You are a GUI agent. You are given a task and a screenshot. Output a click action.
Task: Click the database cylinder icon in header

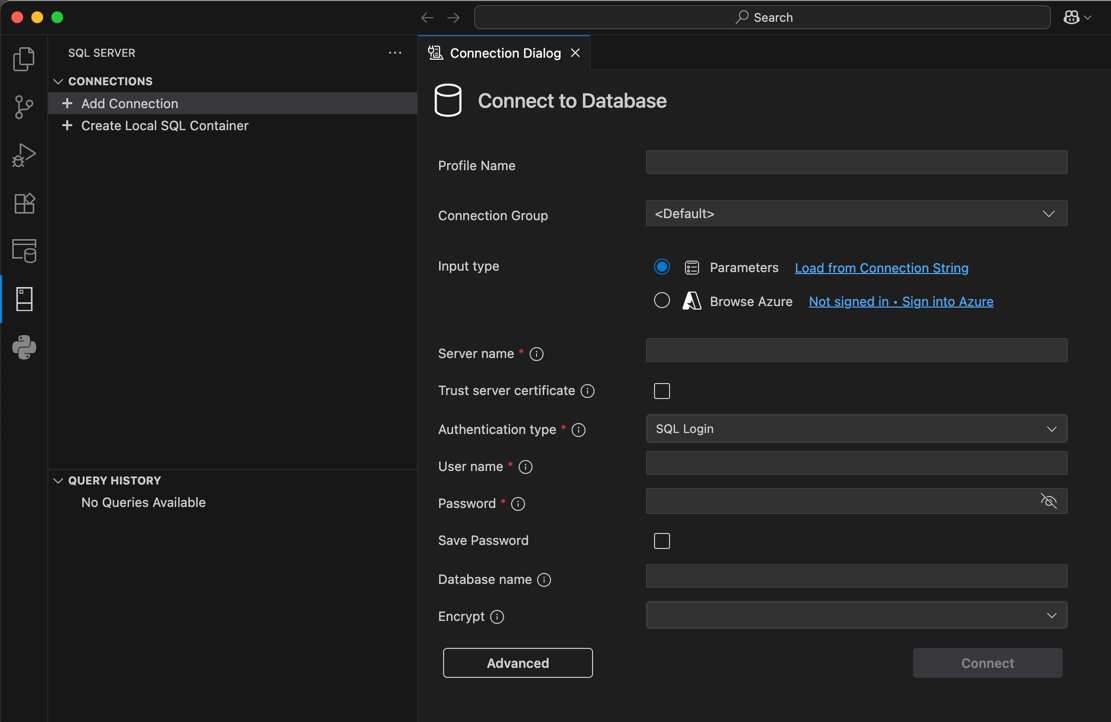(448, 101)
